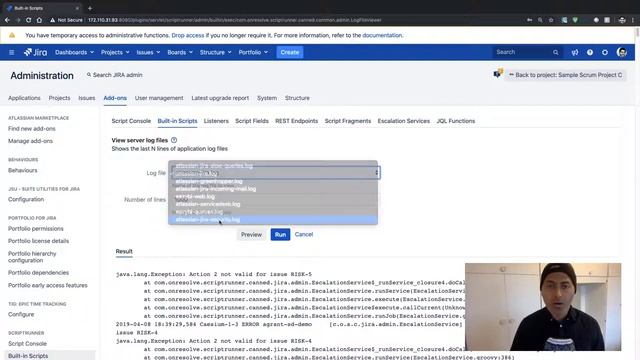The width and height of the screenshot is (640, 360).
Task: Switch to Script Console tab
Action: 131,121
